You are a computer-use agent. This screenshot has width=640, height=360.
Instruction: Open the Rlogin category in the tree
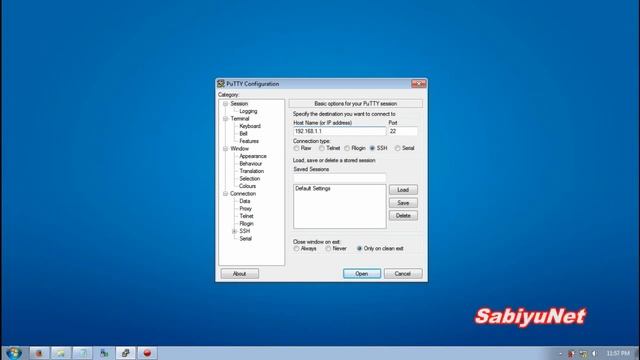246,224
